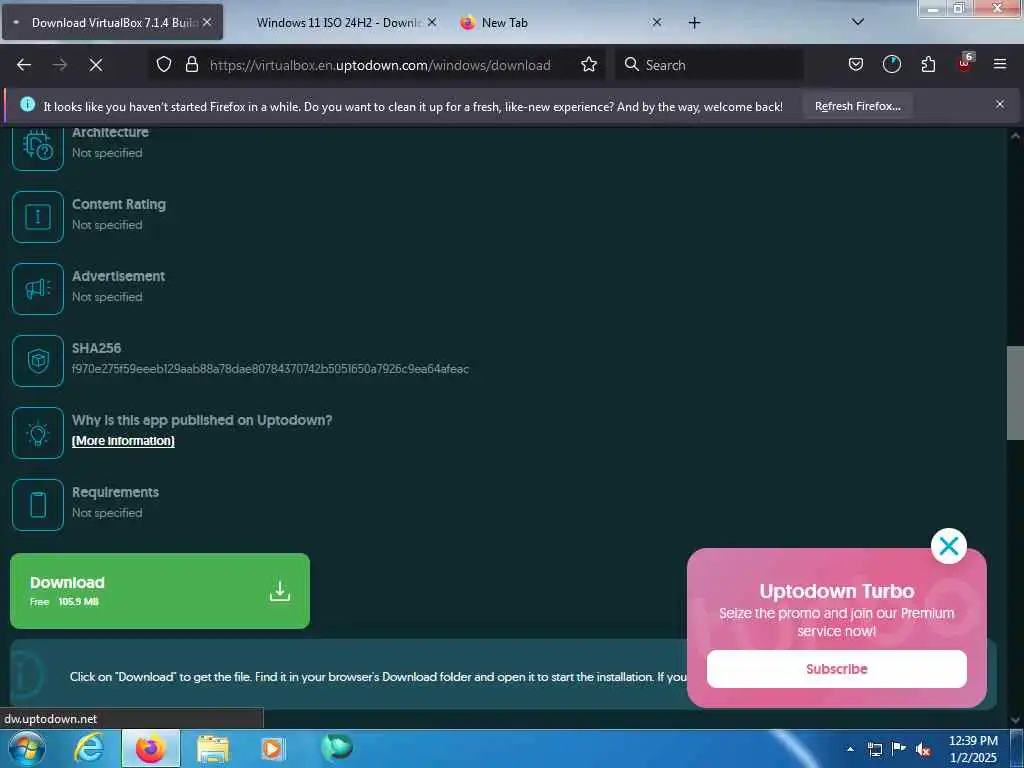The width and height of the screenshot is (1024, 768).
Task: Open the Firefox hamburger application menu
Action: coord(1000,64)
